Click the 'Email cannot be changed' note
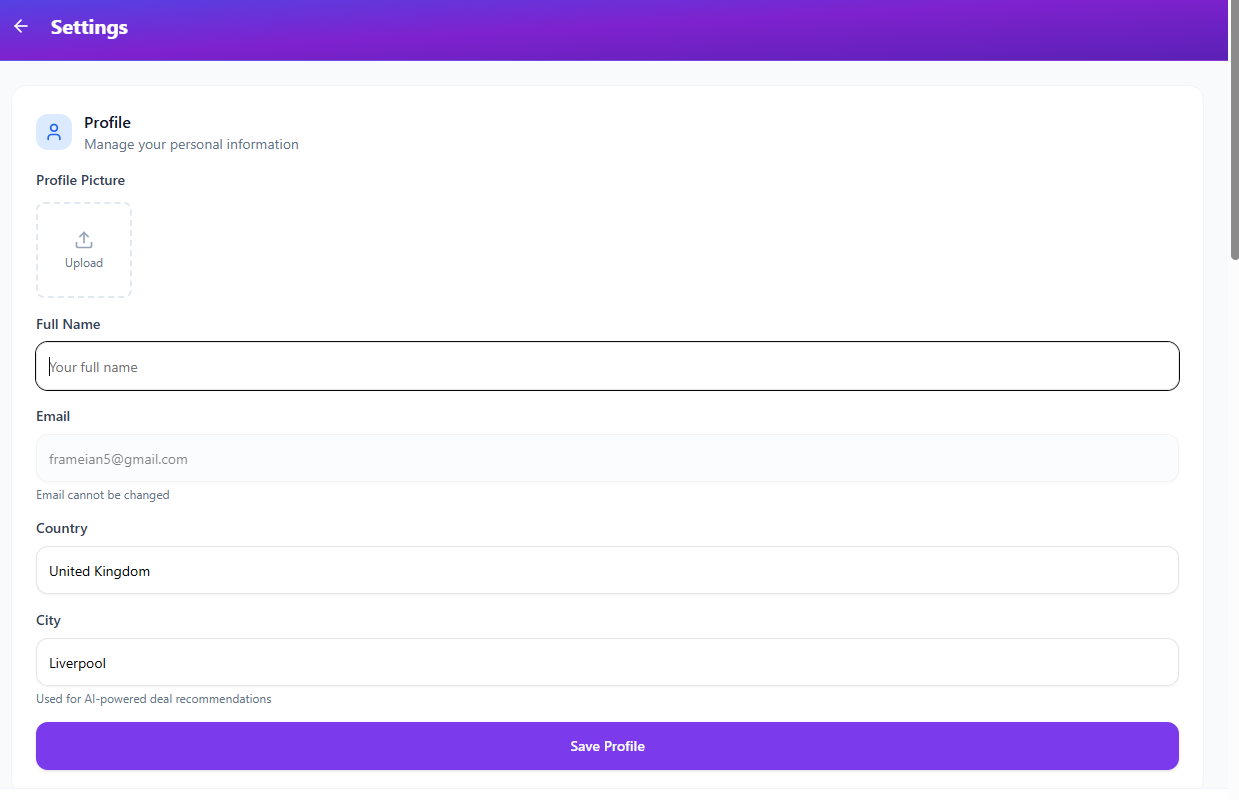Screen dimensions: 1239x800 (103, 495)
